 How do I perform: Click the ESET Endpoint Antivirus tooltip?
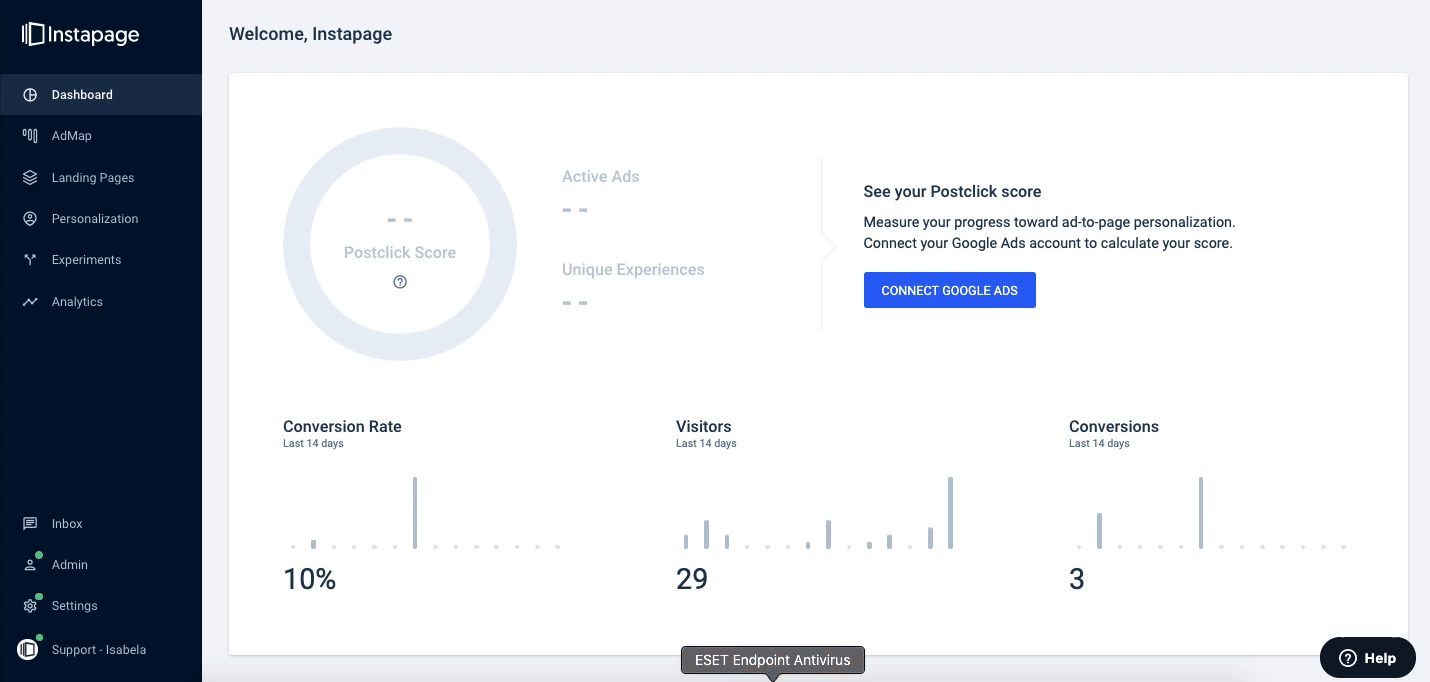coord(773,660)
